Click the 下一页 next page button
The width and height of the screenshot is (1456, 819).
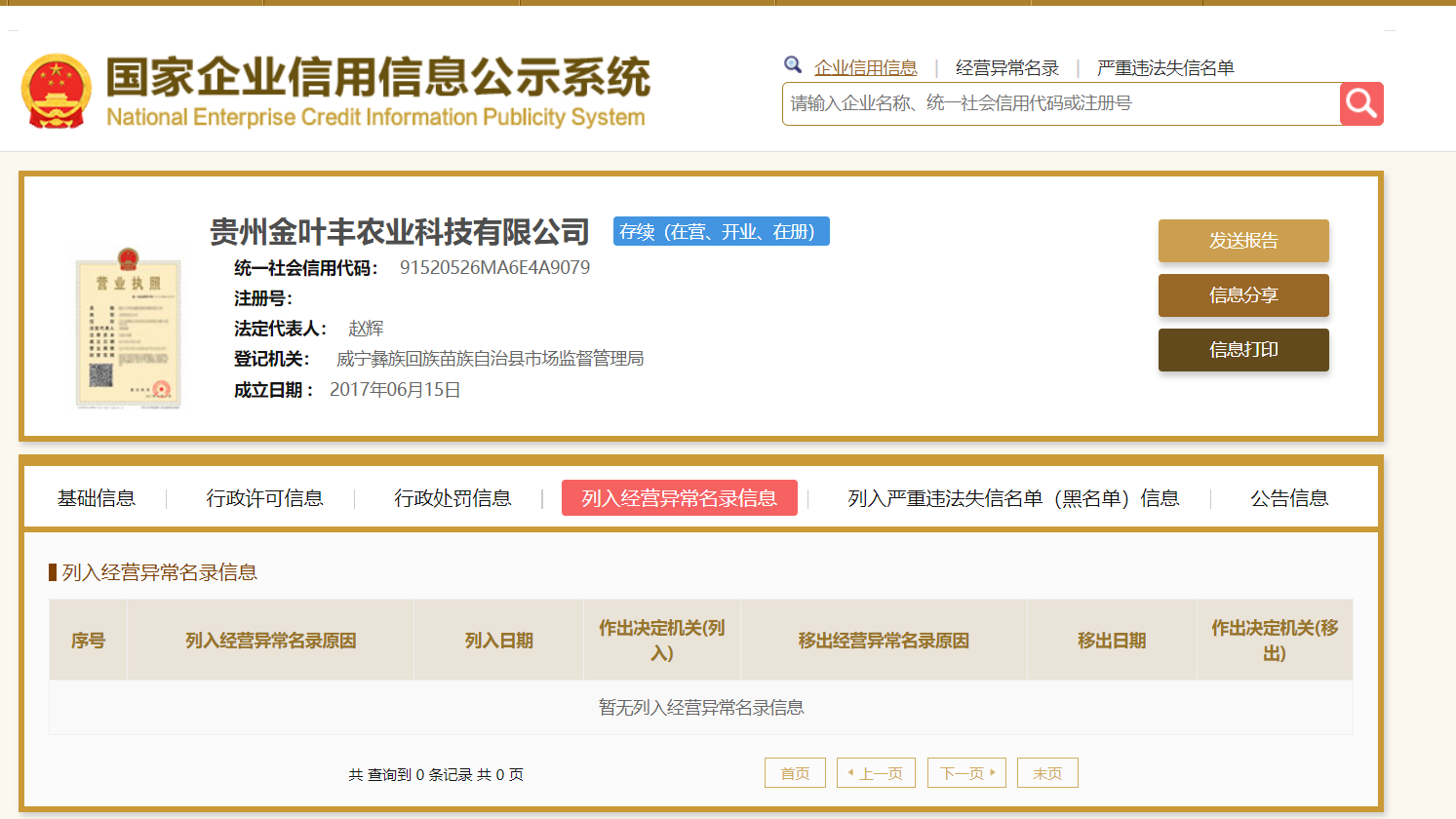click(965, 773)
